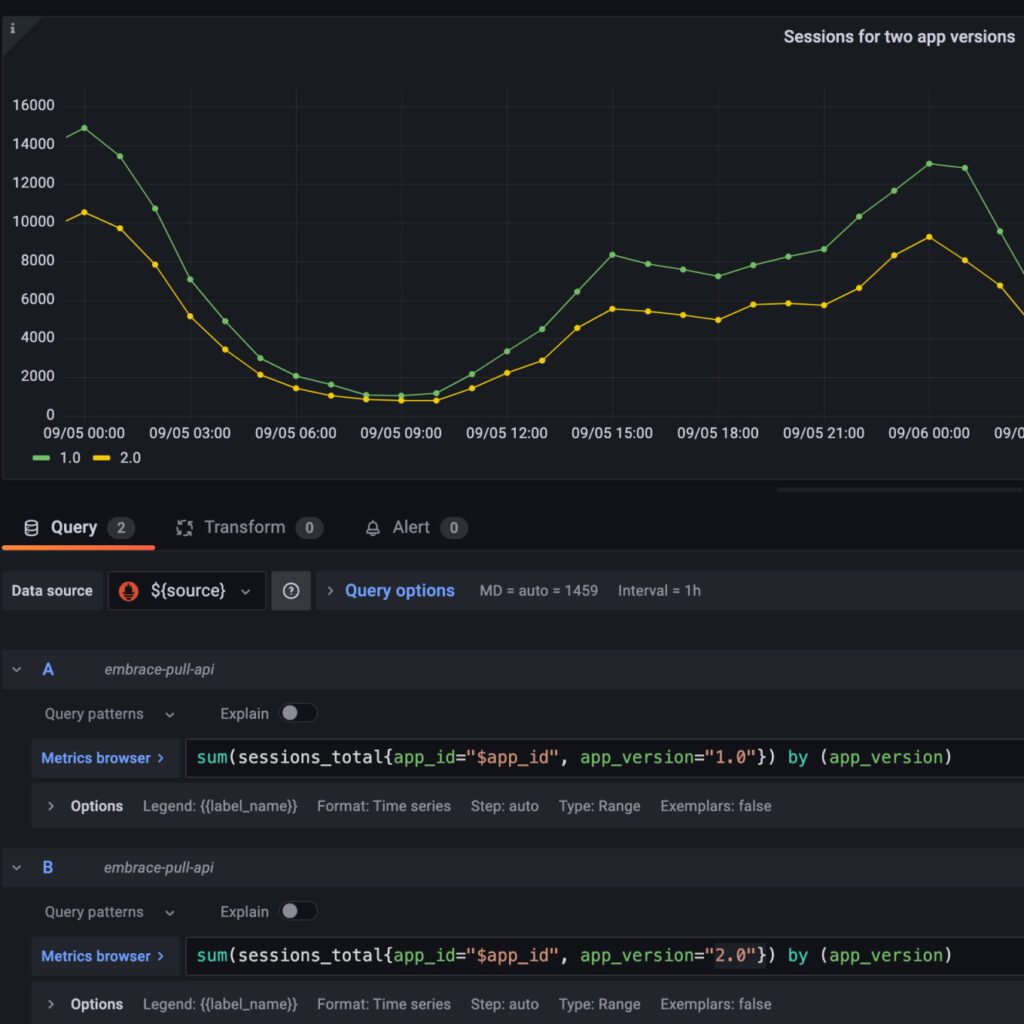Open Metrics browser for query A

point(104,758)
